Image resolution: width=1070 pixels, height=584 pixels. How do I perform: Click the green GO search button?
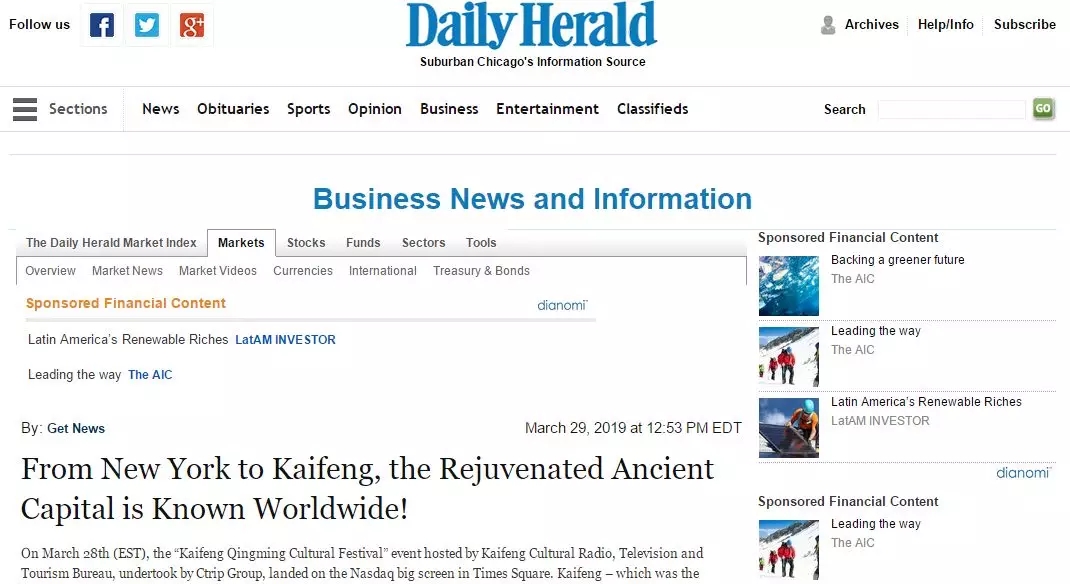tap(1043, 108)
